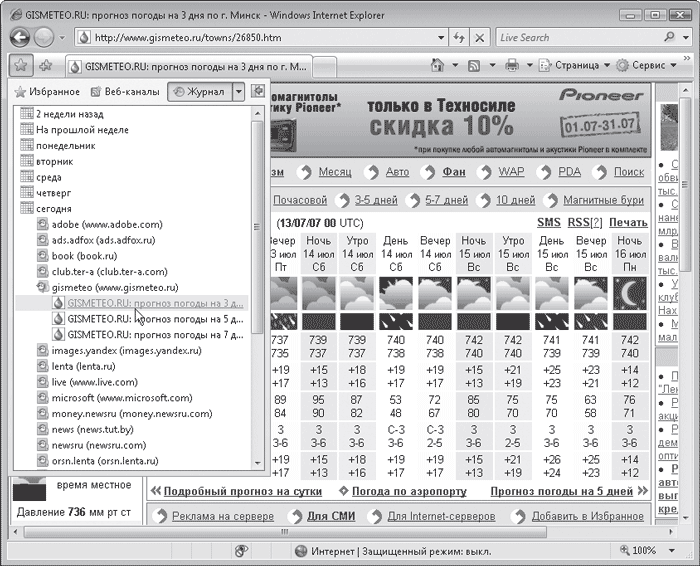Switch to the Веб-каналы tab
The image size is (700, 566).
pos(124,91)
